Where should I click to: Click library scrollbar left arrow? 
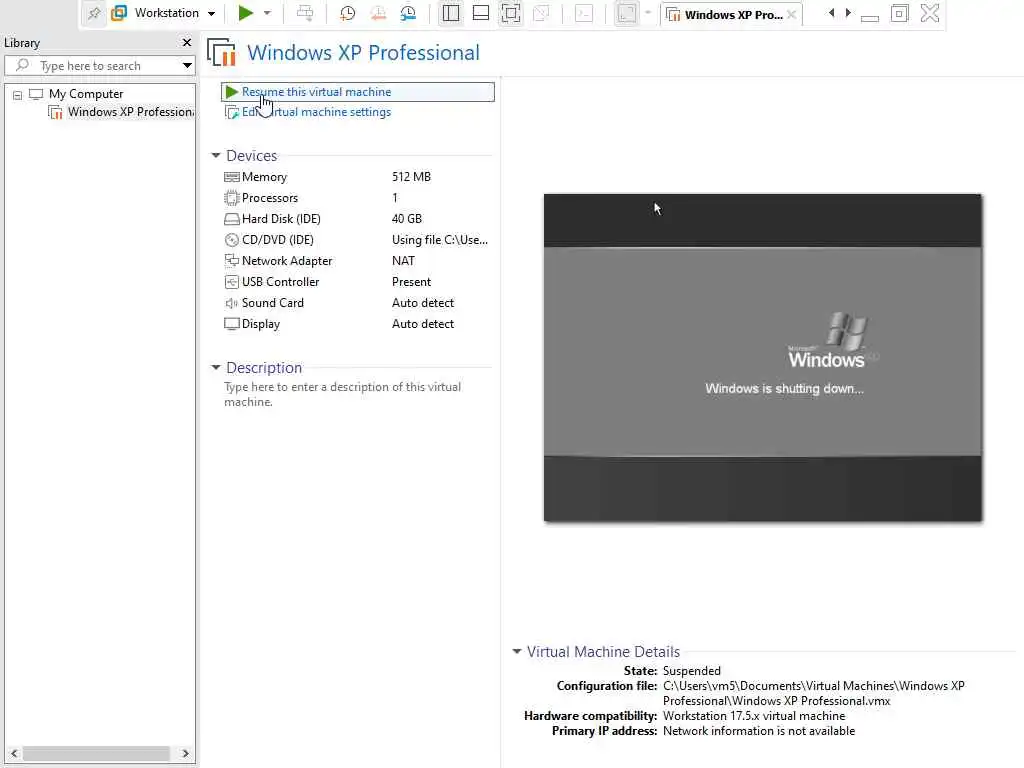point(14,754)
